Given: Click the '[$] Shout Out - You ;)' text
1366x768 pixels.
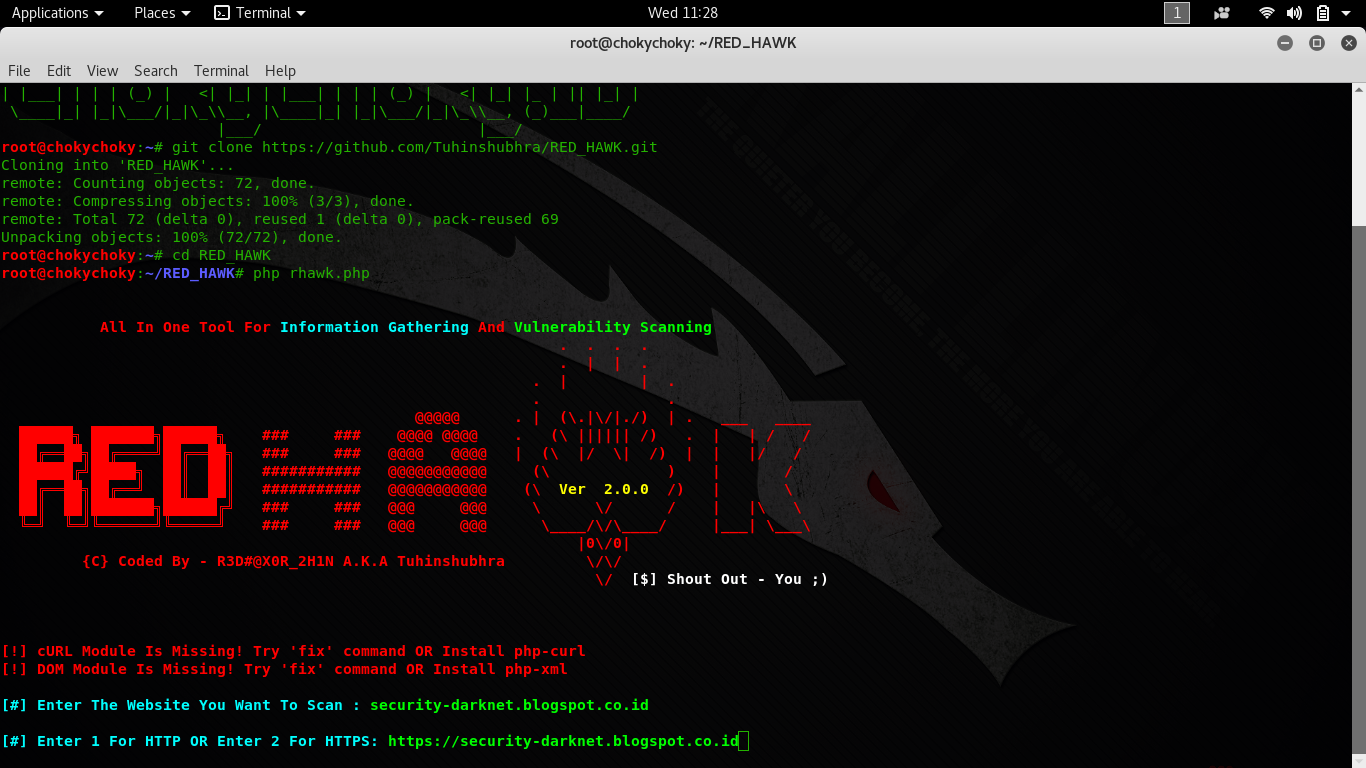Looking at the screenshot, I should point(730,579).
